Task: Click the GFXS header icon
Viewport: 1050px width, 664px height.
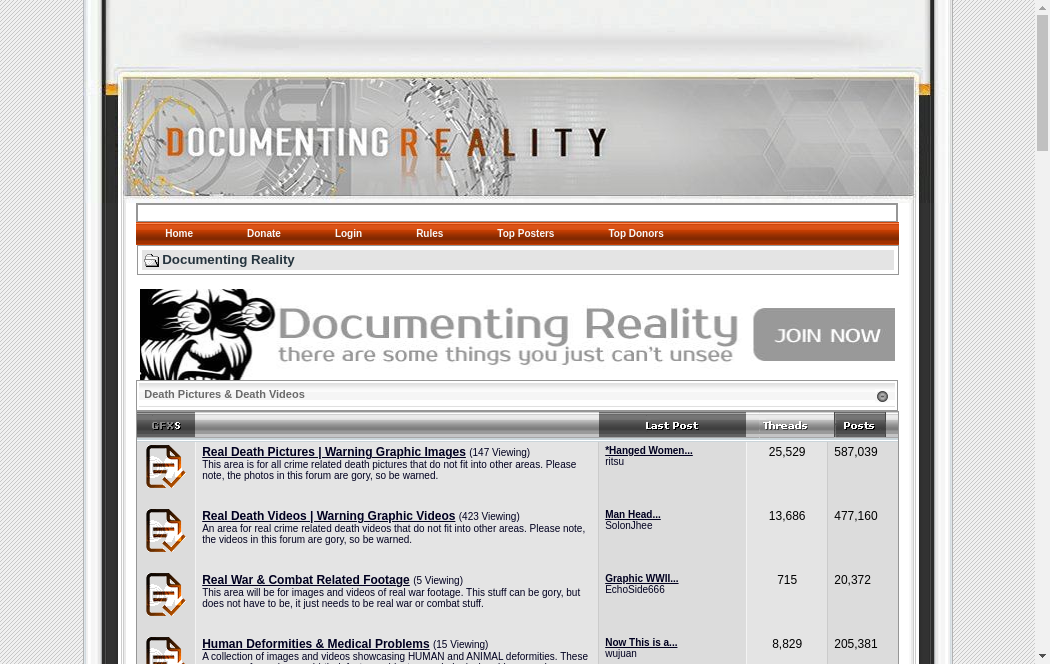Action: click(166, 426)
